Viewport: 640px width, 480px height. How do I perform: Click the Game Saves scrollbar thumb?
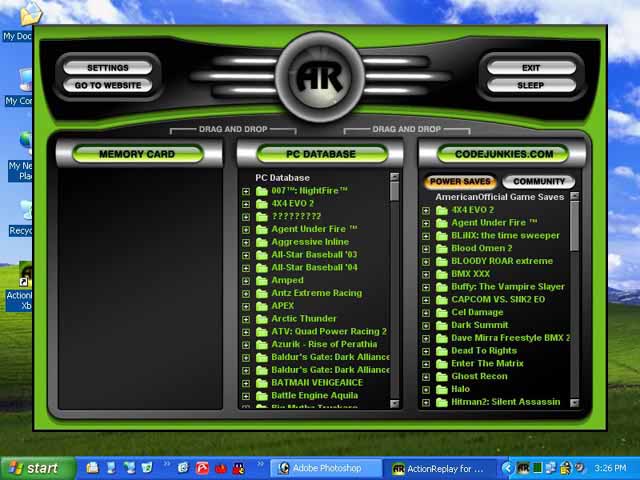point(574,226)
